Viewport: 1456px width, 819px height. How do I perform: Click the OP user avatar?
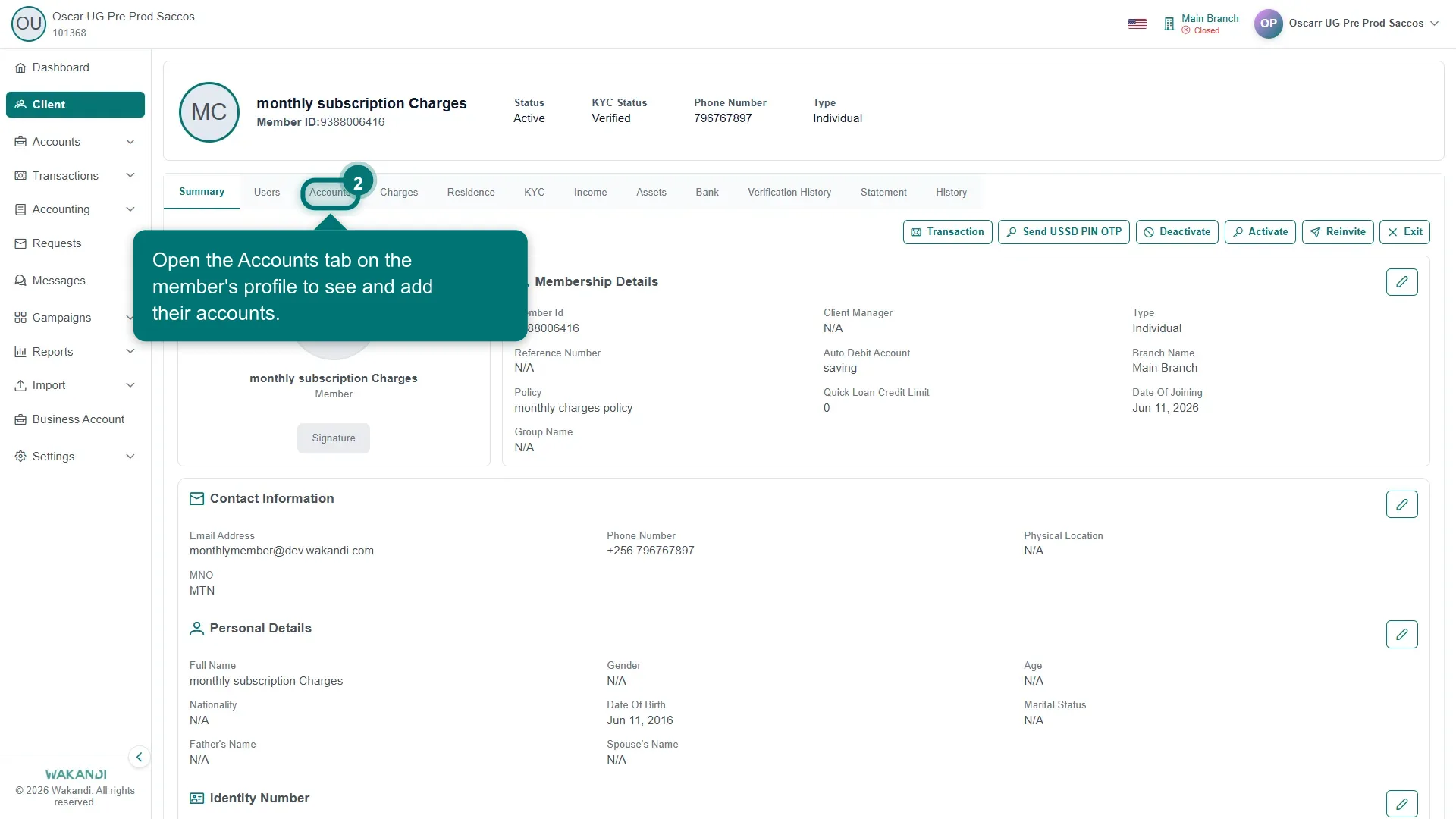1268,23
